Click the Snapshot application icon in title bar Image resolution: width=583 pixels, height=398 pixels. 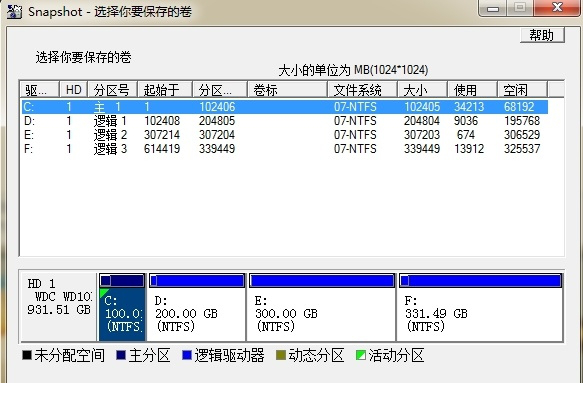click(x=14, y=11)
